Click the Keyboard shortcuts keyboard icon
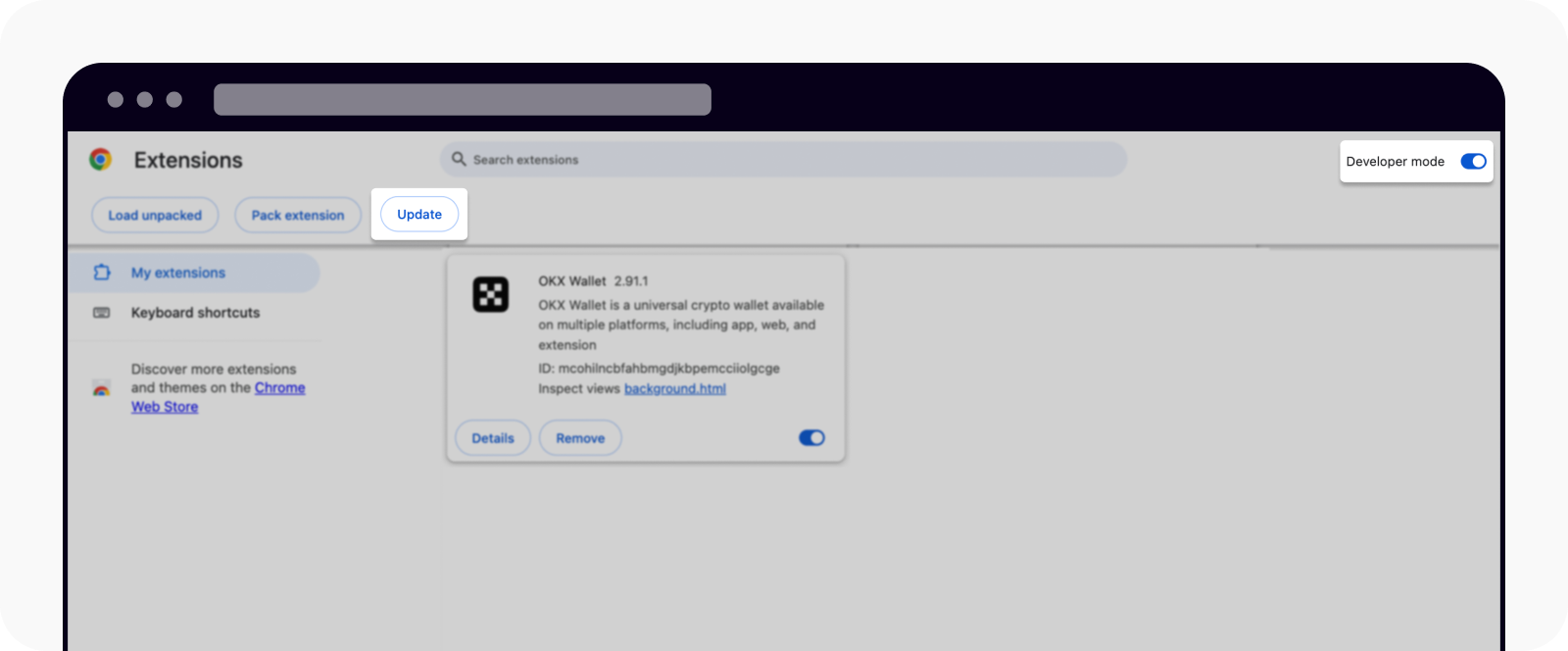 coord(102,313)
